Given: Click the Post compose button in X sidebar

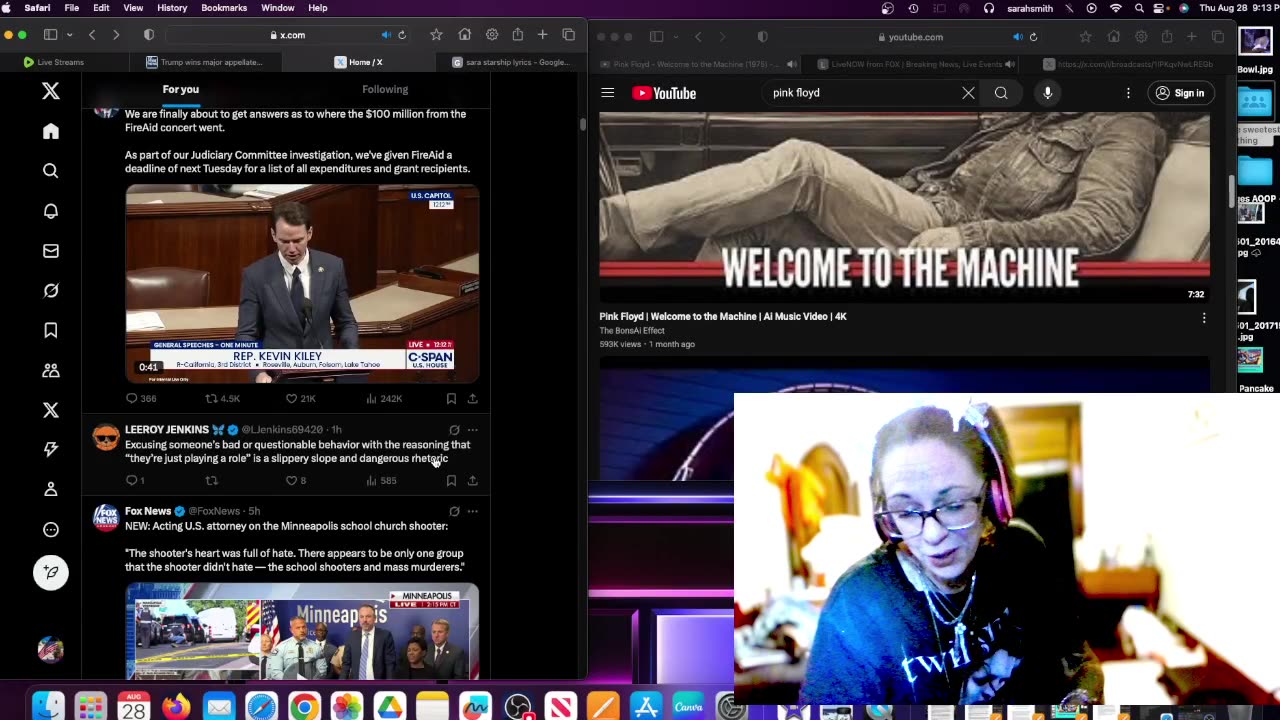Looking at the screenshot, I should click(51, 572).
